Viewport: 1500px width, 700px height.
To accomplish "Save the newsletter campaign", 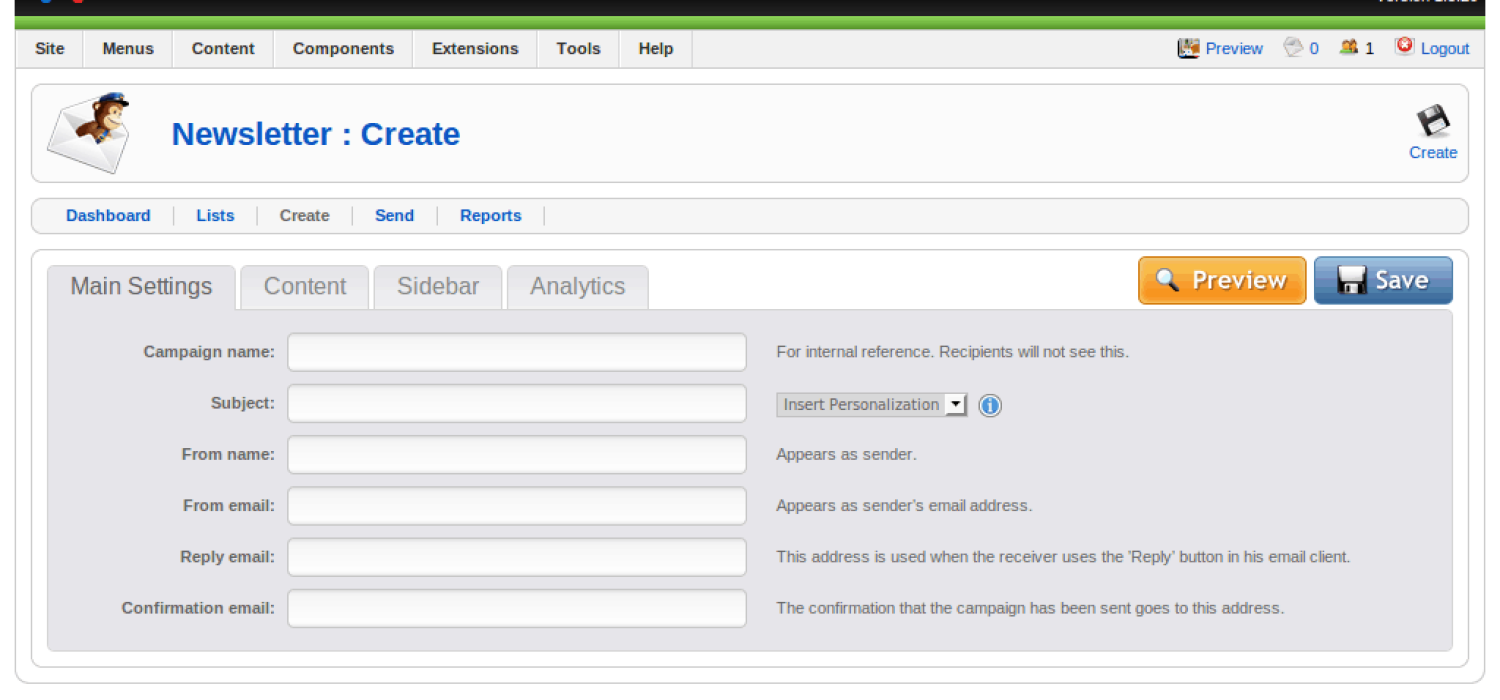I will pyautogui.click(x=1384, y=280).
